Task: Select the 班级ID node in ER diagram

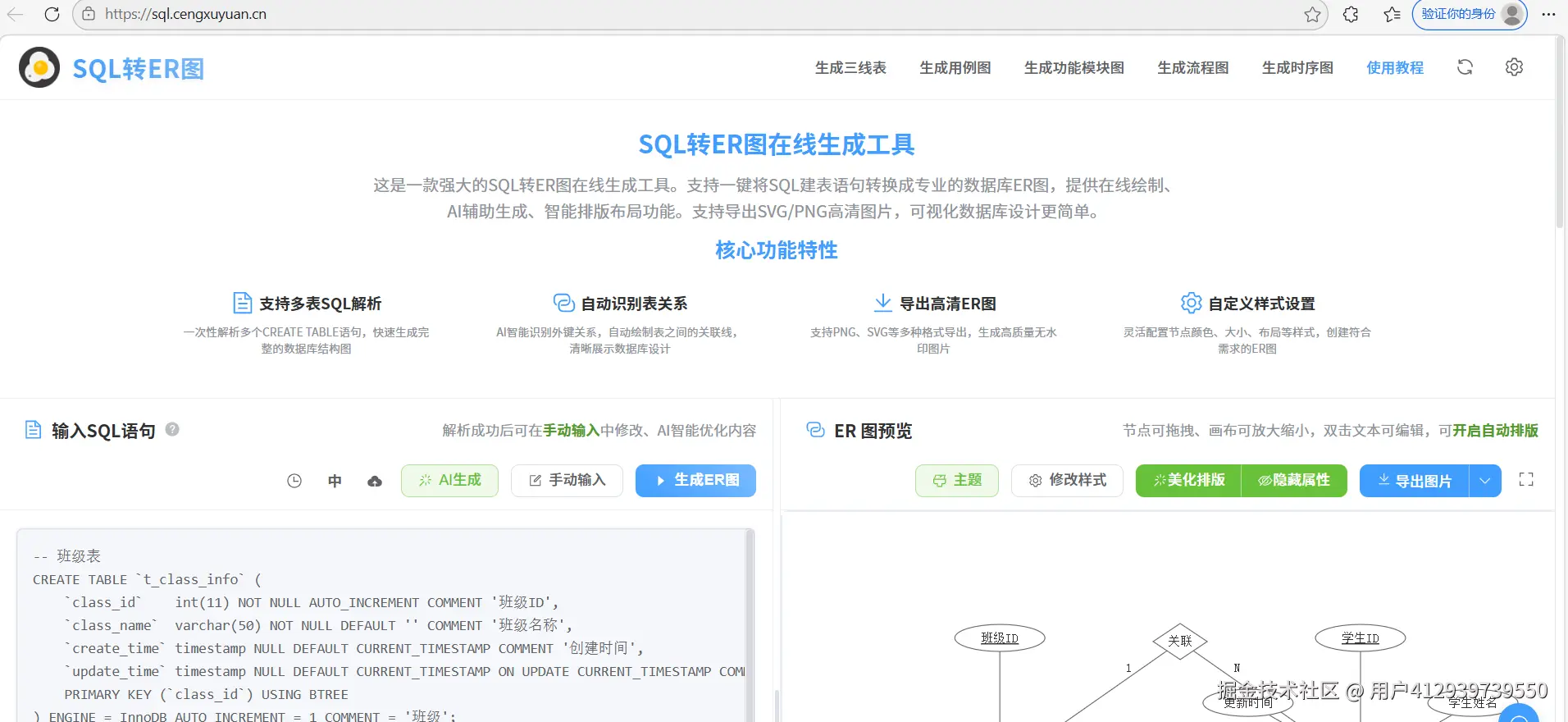Action: pos(1000,638)
